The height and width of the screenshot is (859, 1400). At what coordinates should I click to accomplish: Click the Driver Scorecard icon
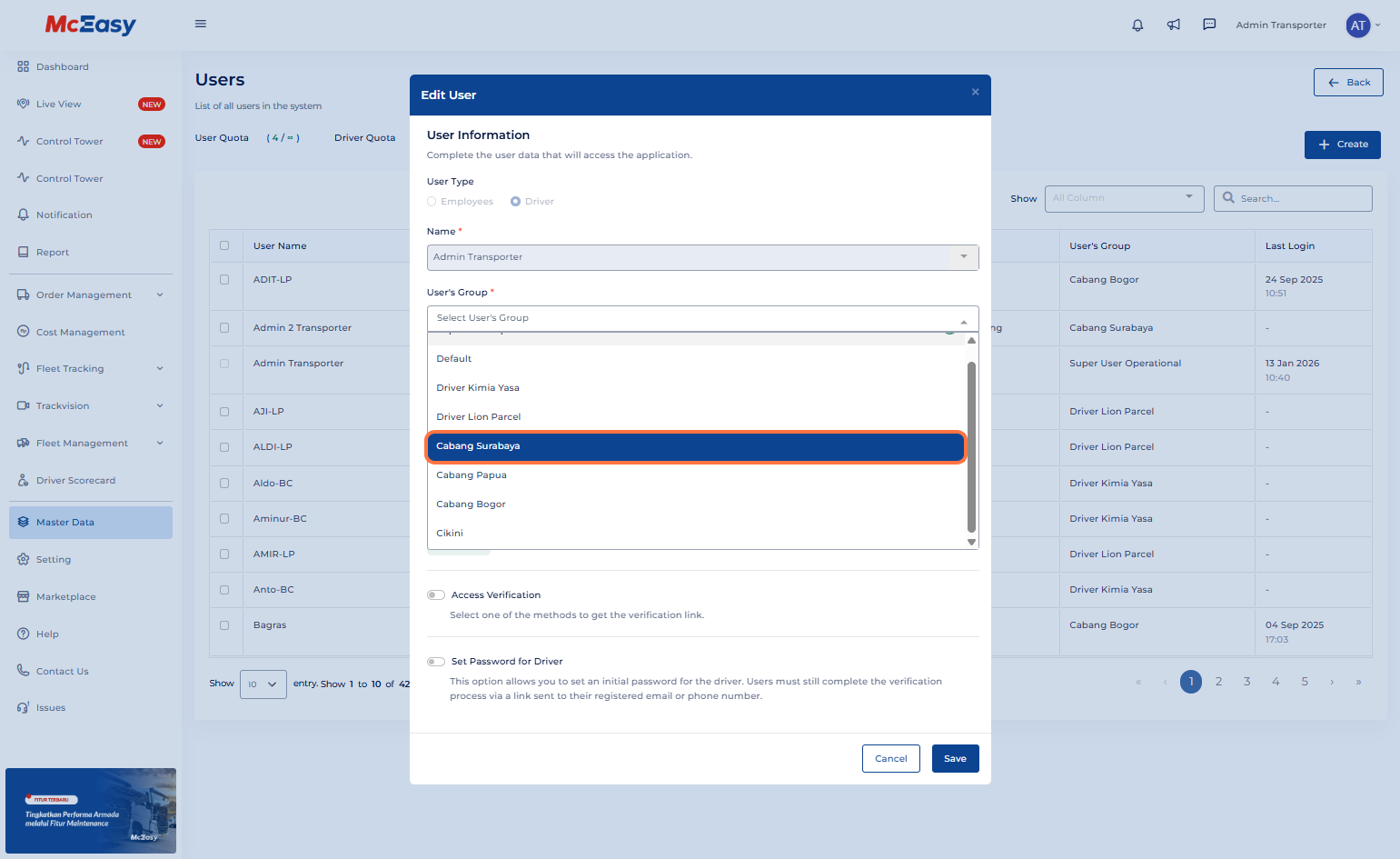24,480
